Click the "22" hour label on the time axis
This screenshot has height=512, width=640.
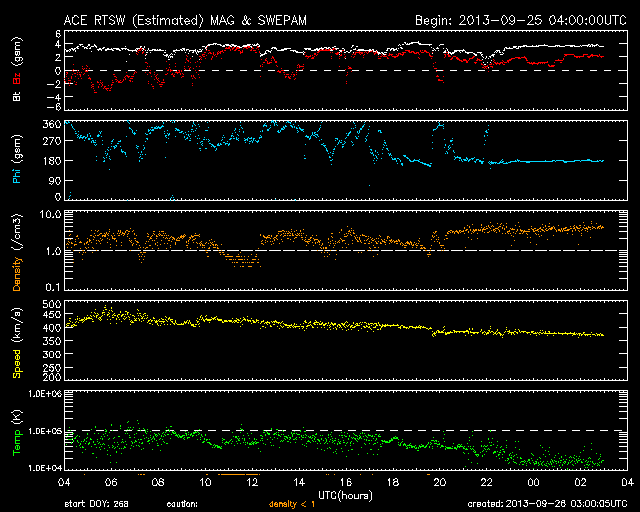click(x=487, y=483)
